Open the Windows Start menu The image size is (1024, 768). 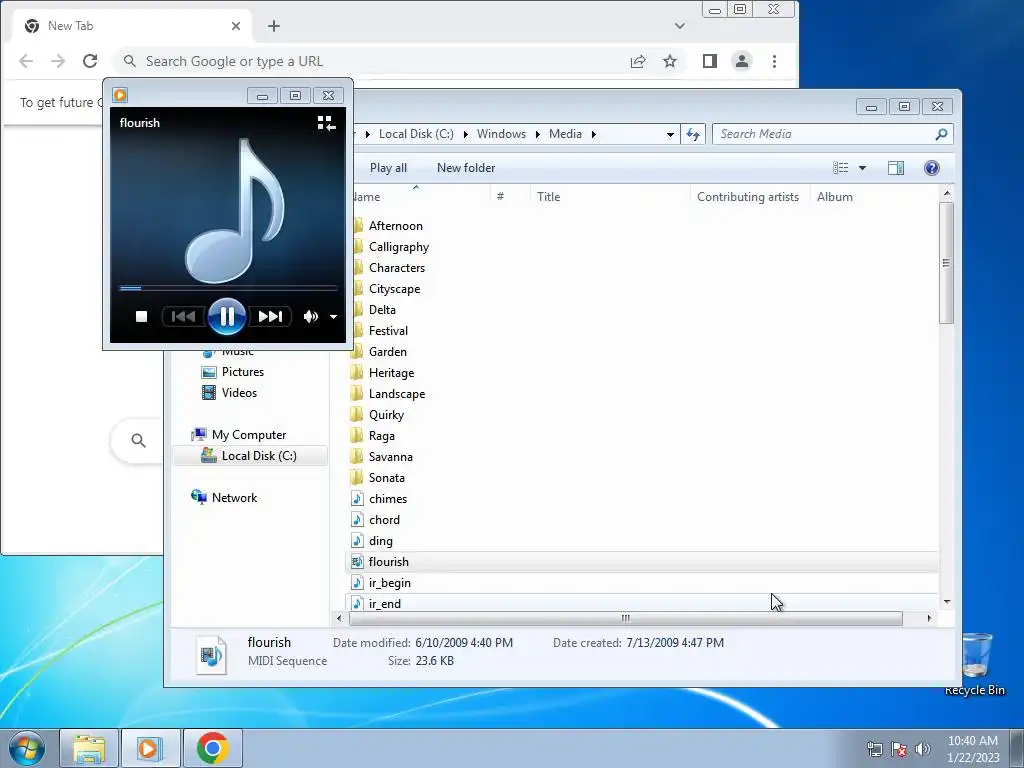tap(27, 748)
